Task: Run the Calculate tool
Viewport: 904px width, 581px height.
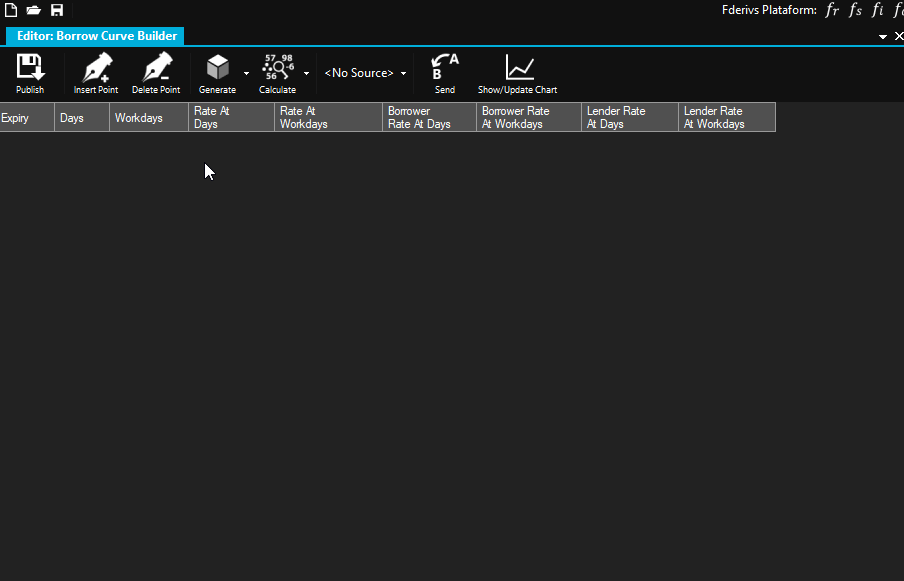Action: (277, 69)
